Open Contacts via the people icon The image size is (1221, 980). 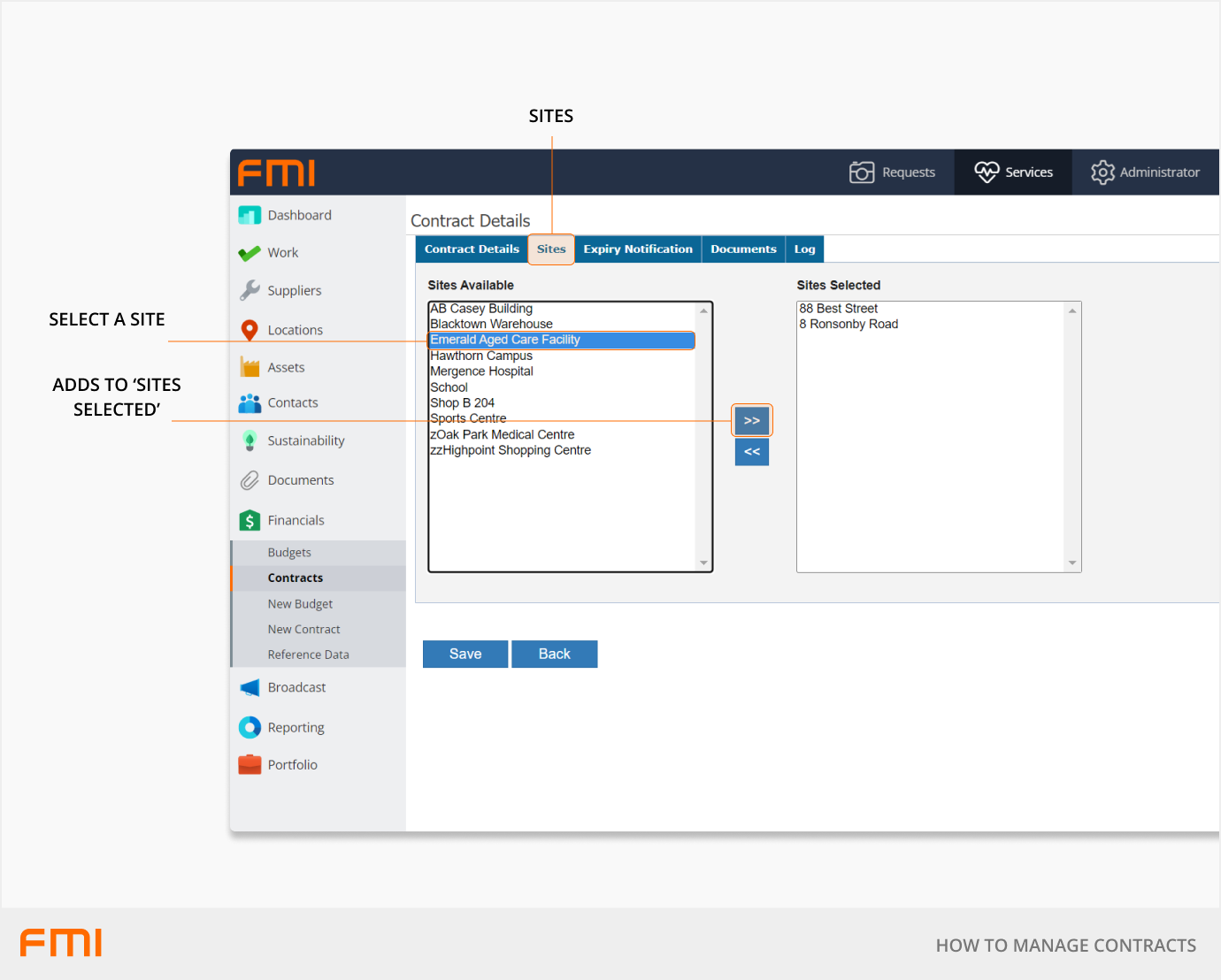pos(250,403)
